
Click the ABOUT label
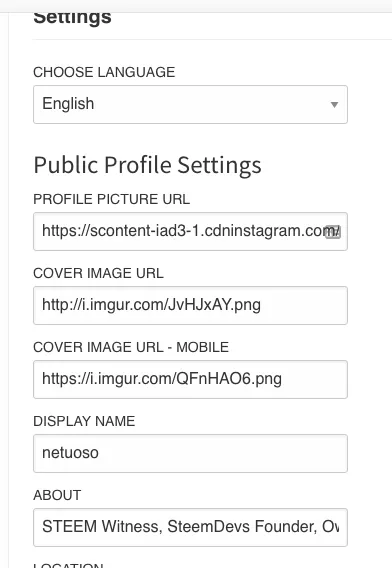[57, 495]
